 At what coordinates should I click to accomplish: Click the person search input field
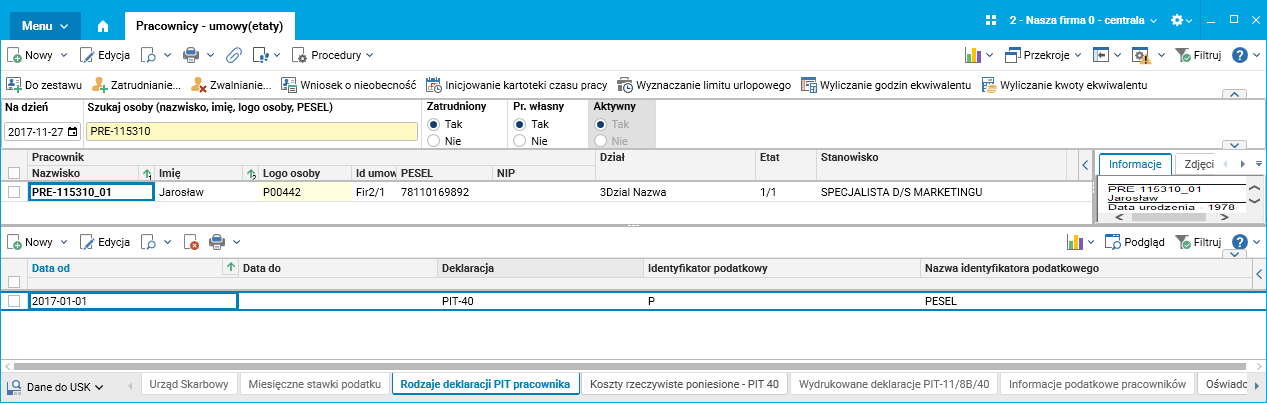250,131
